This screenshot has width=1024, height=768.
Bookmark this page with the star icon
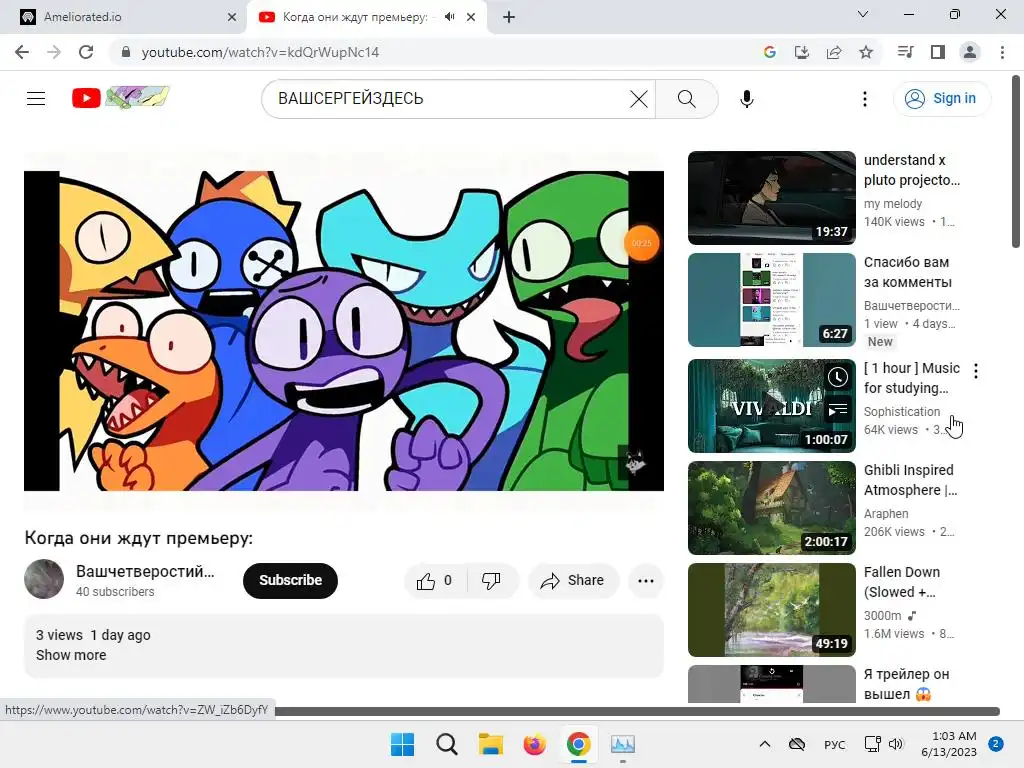tap(866, 52)
